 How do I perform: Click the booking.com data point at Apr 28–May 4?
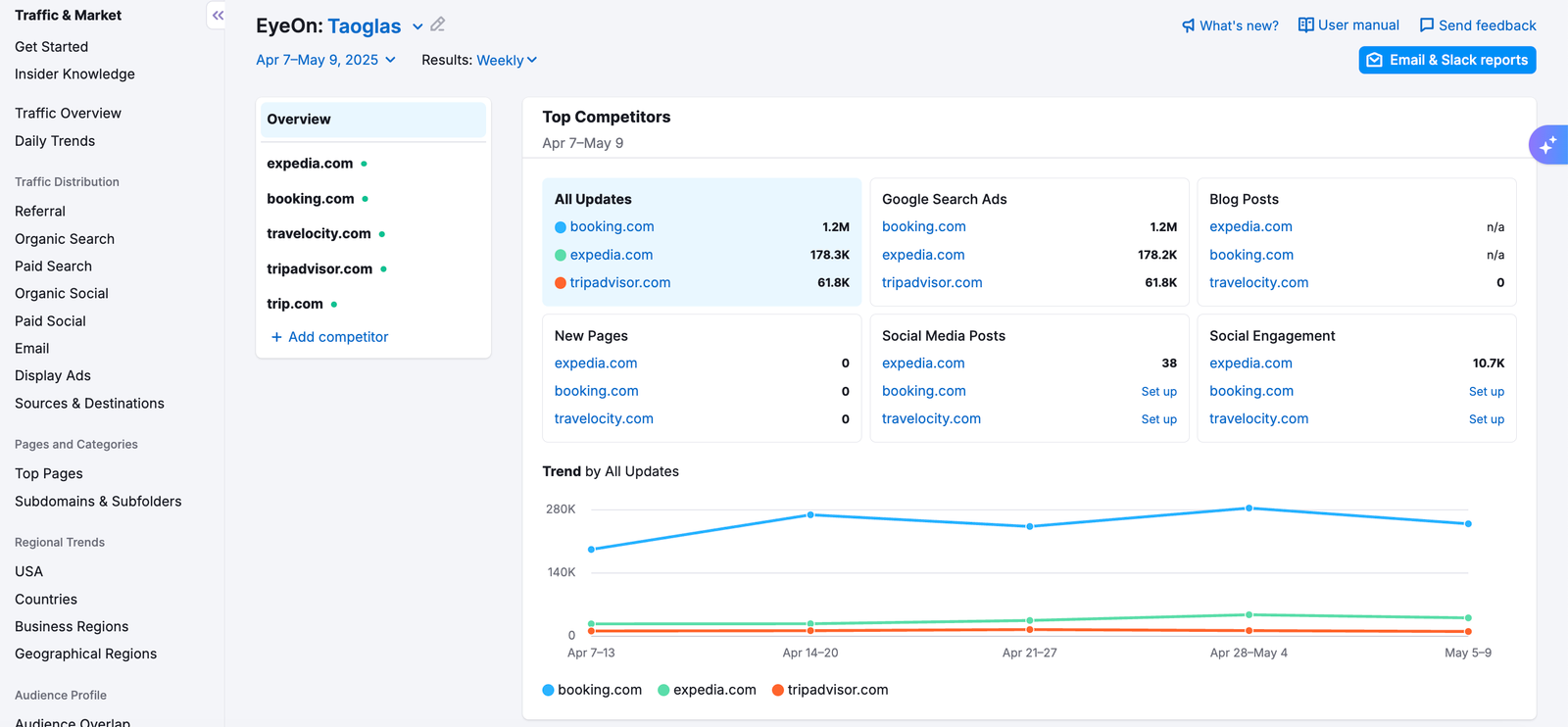click(x=1249, y=509)
